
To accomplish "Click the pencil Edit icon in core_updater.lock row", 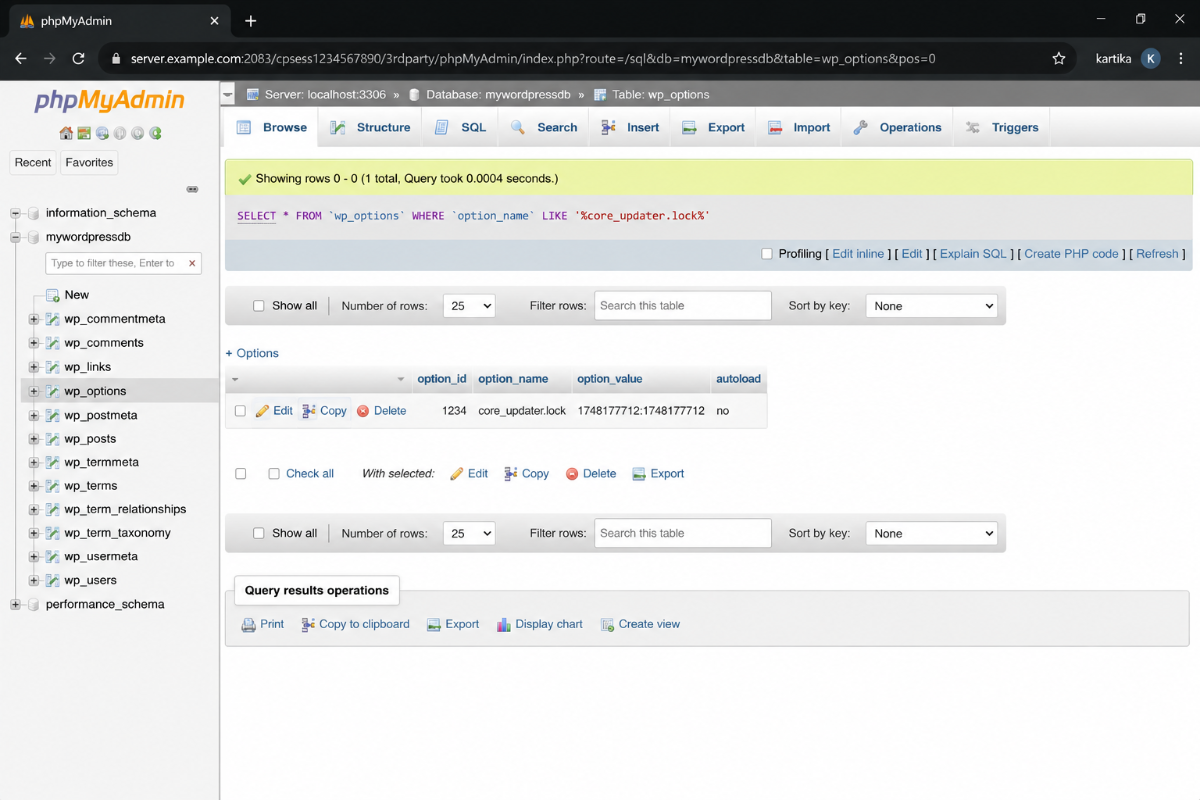I will pos(263,411).
